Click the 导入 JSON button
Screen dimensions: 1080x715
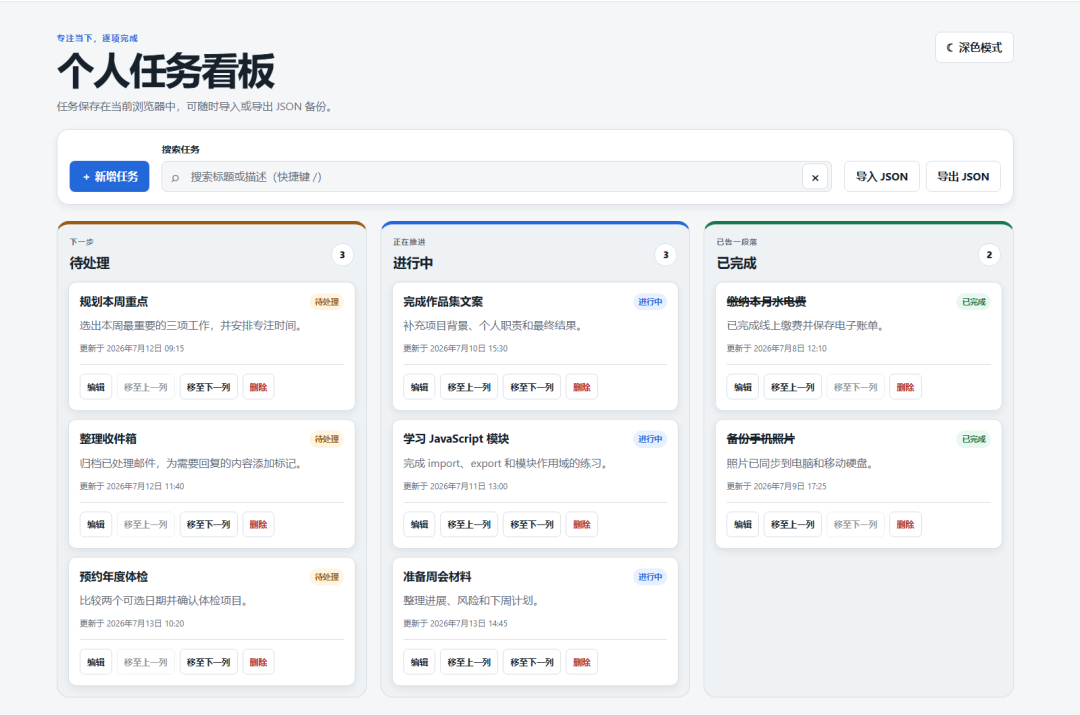882,176
